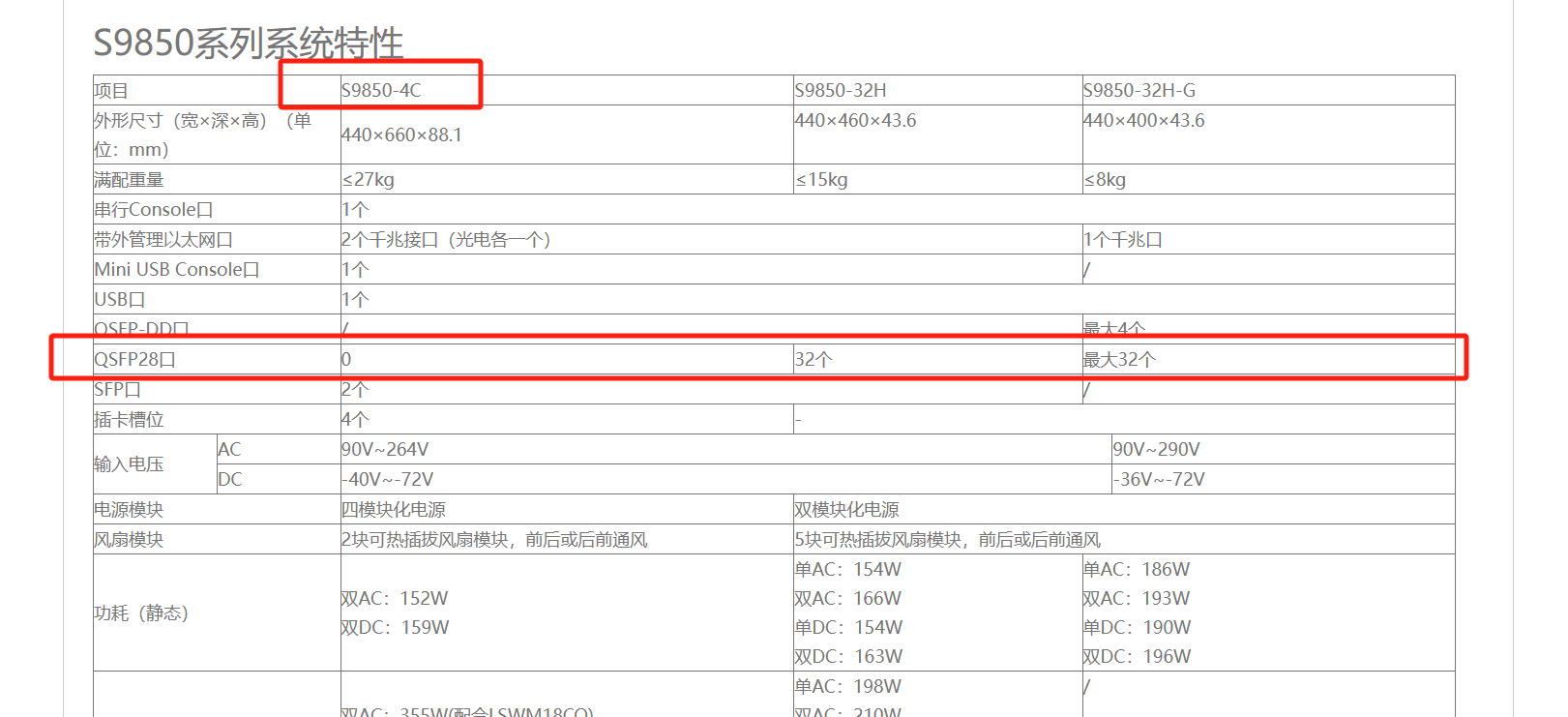
Task: Click the value "单DC：190W"
Action: coord(1137,628)
